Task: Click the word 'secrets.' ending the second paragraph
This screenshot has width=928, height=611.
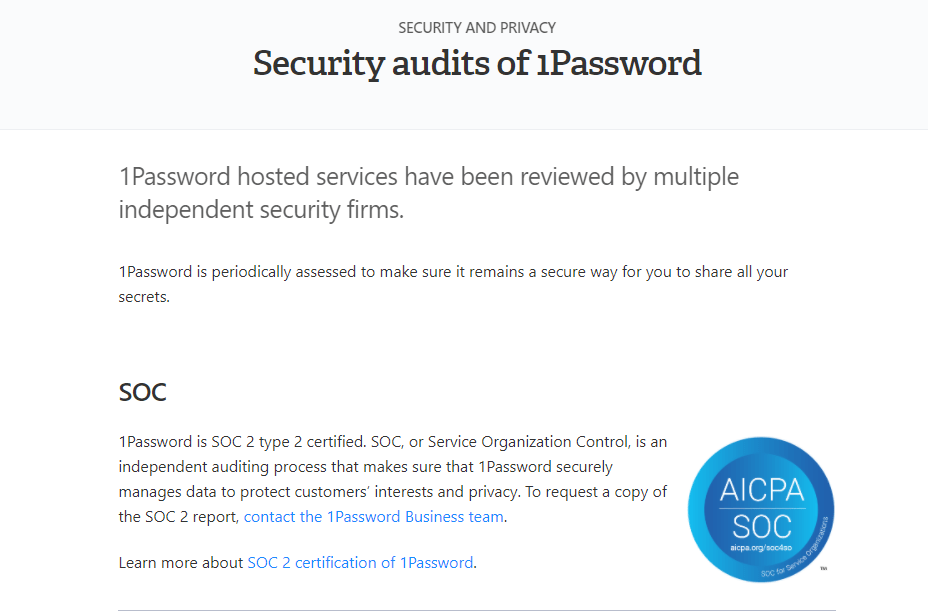Action: click(144, 297)
